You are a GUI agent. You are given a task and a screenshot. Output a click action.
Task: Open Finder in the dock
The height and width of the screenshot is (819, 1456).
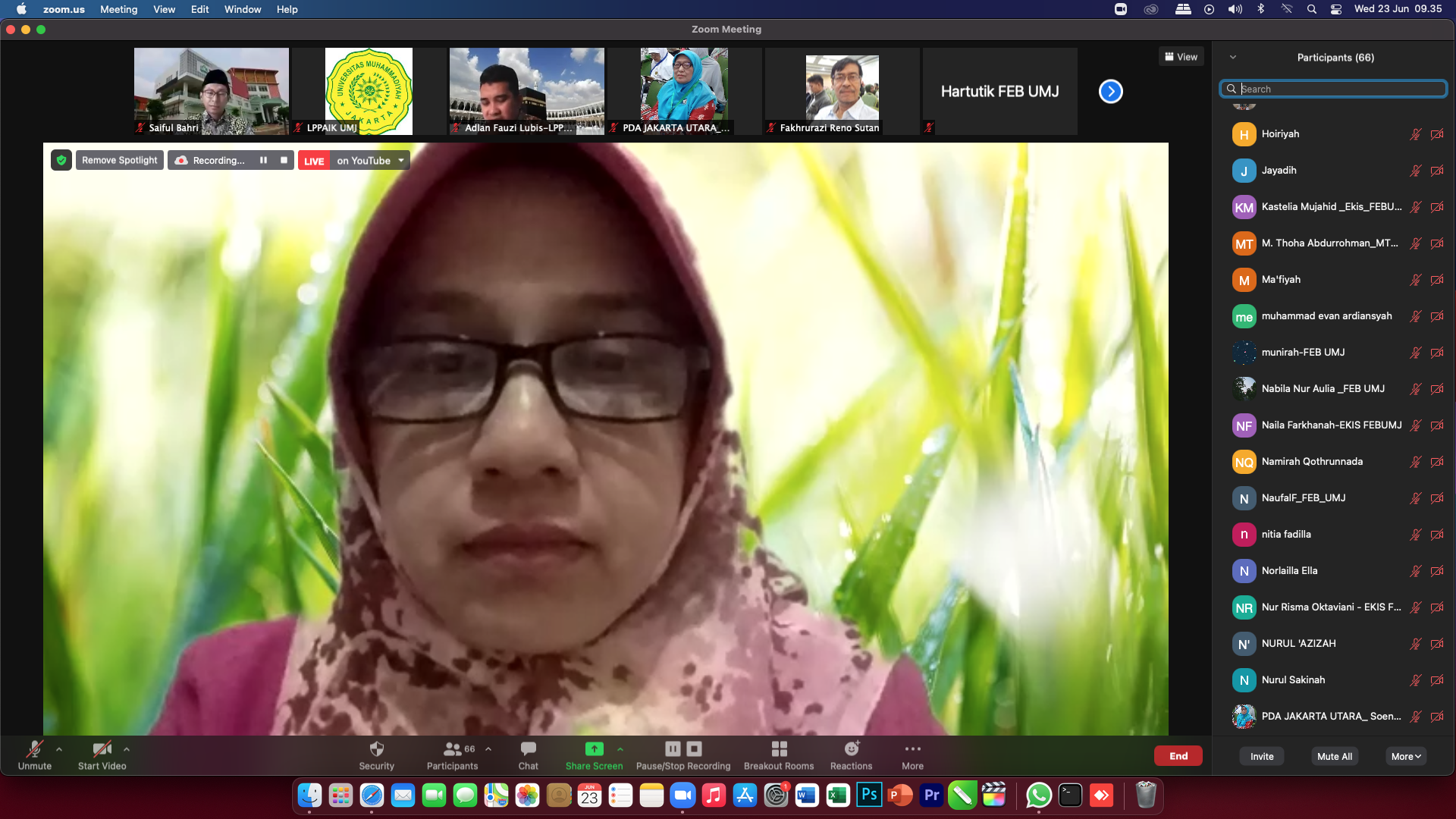pyautogui.click(x=309, y=795)
